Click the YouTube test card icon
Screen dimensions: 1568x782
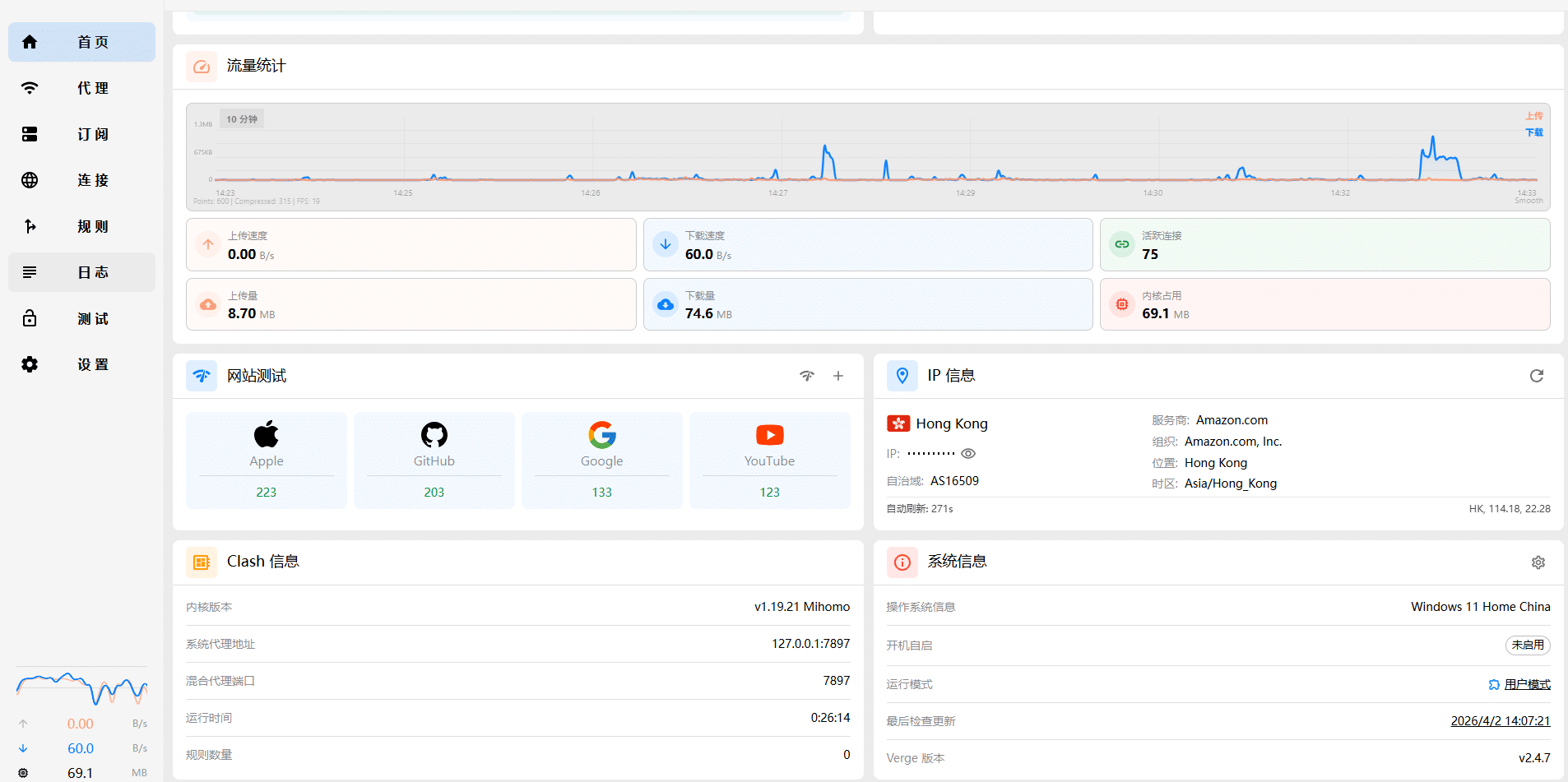pos(769,434)
